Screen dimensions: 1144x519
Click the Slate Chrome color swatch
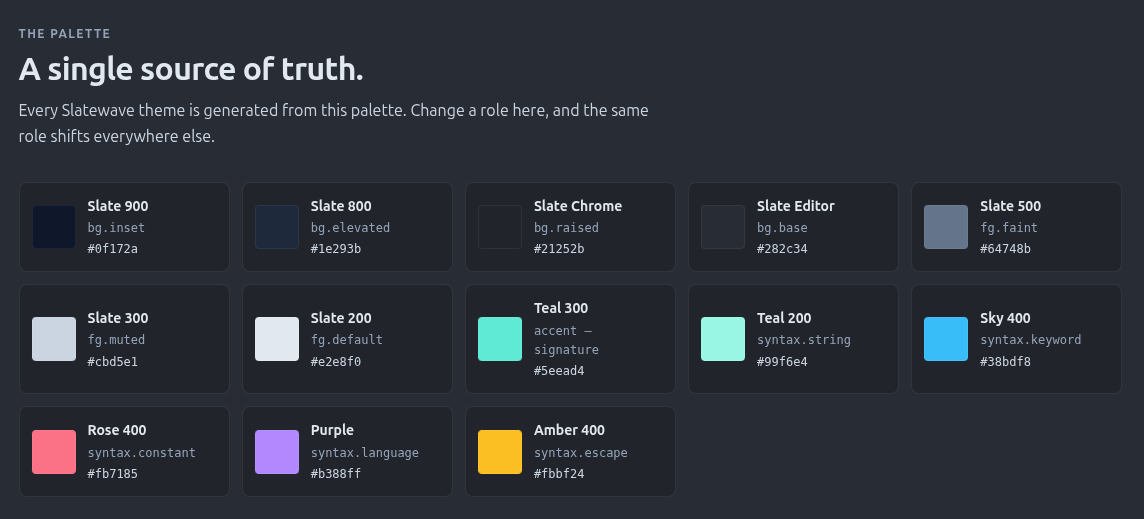coord(500,227)
